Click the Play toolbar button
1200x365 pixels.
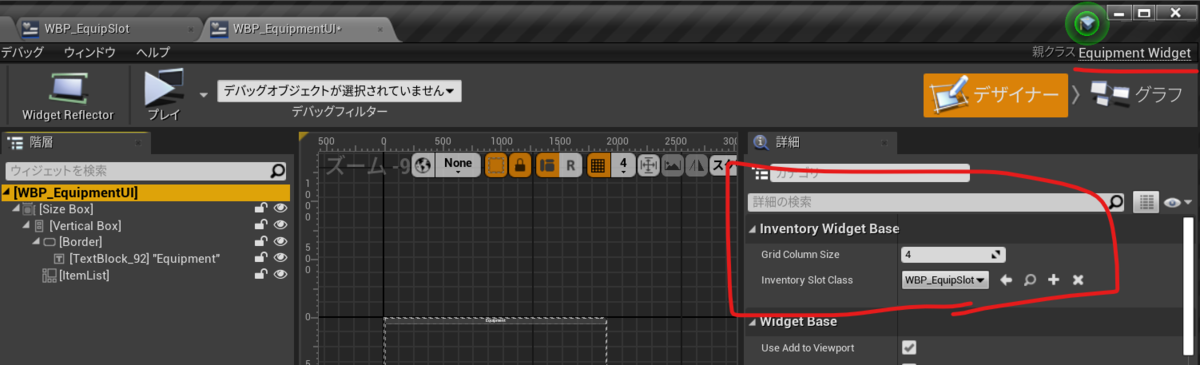coord(164,97)
